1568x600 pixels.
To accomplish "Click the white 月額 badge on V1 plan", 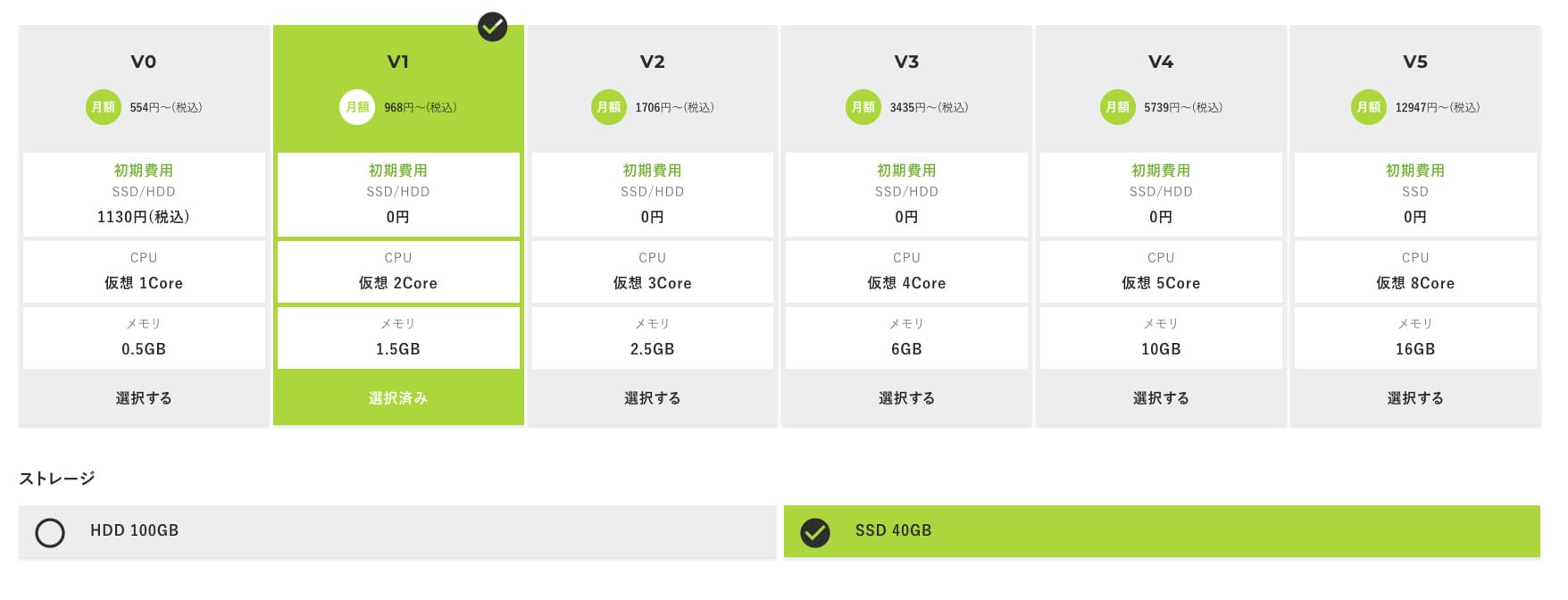I will pos(357,107).
